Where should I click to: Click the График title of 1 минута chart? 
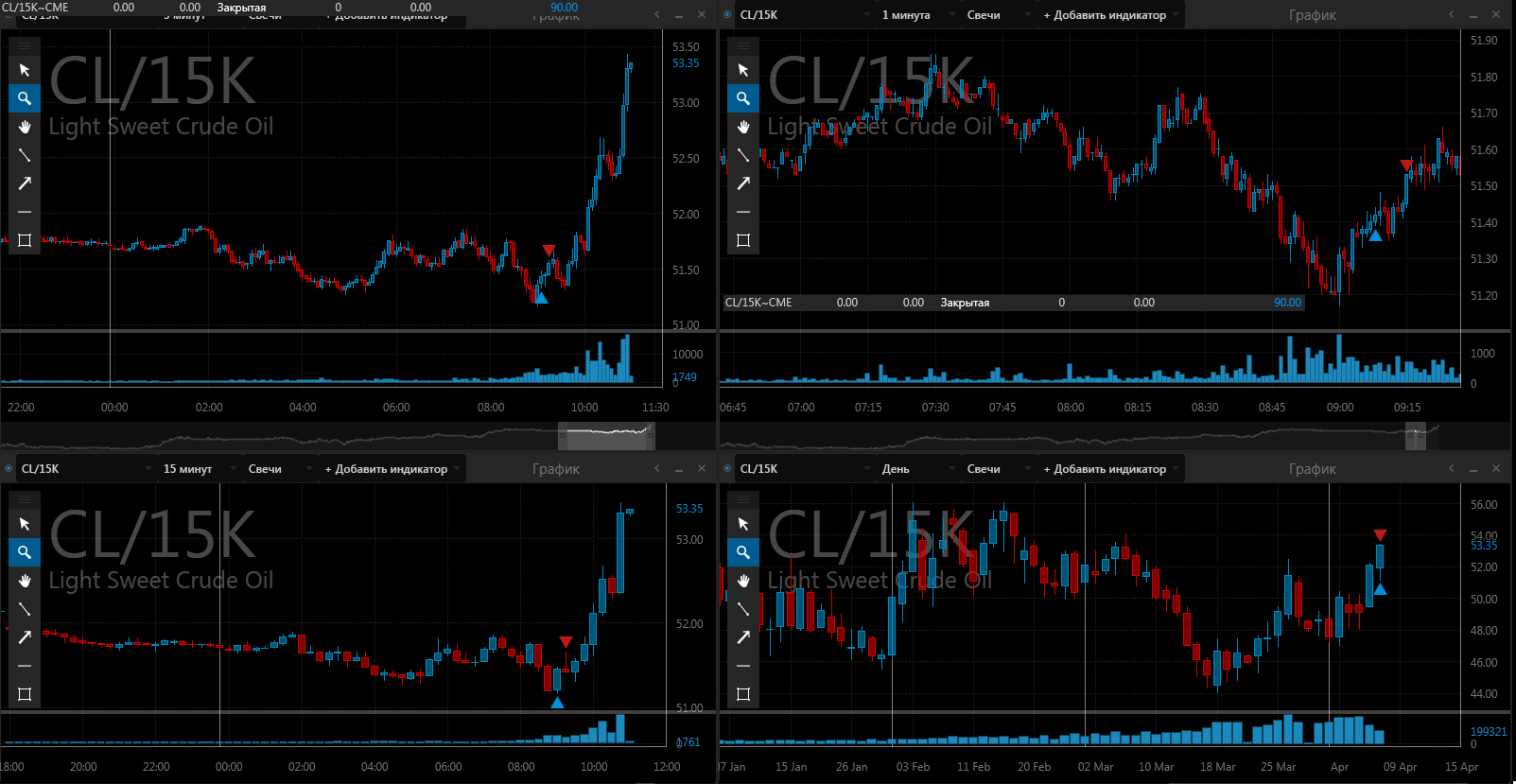point(1313,15)
